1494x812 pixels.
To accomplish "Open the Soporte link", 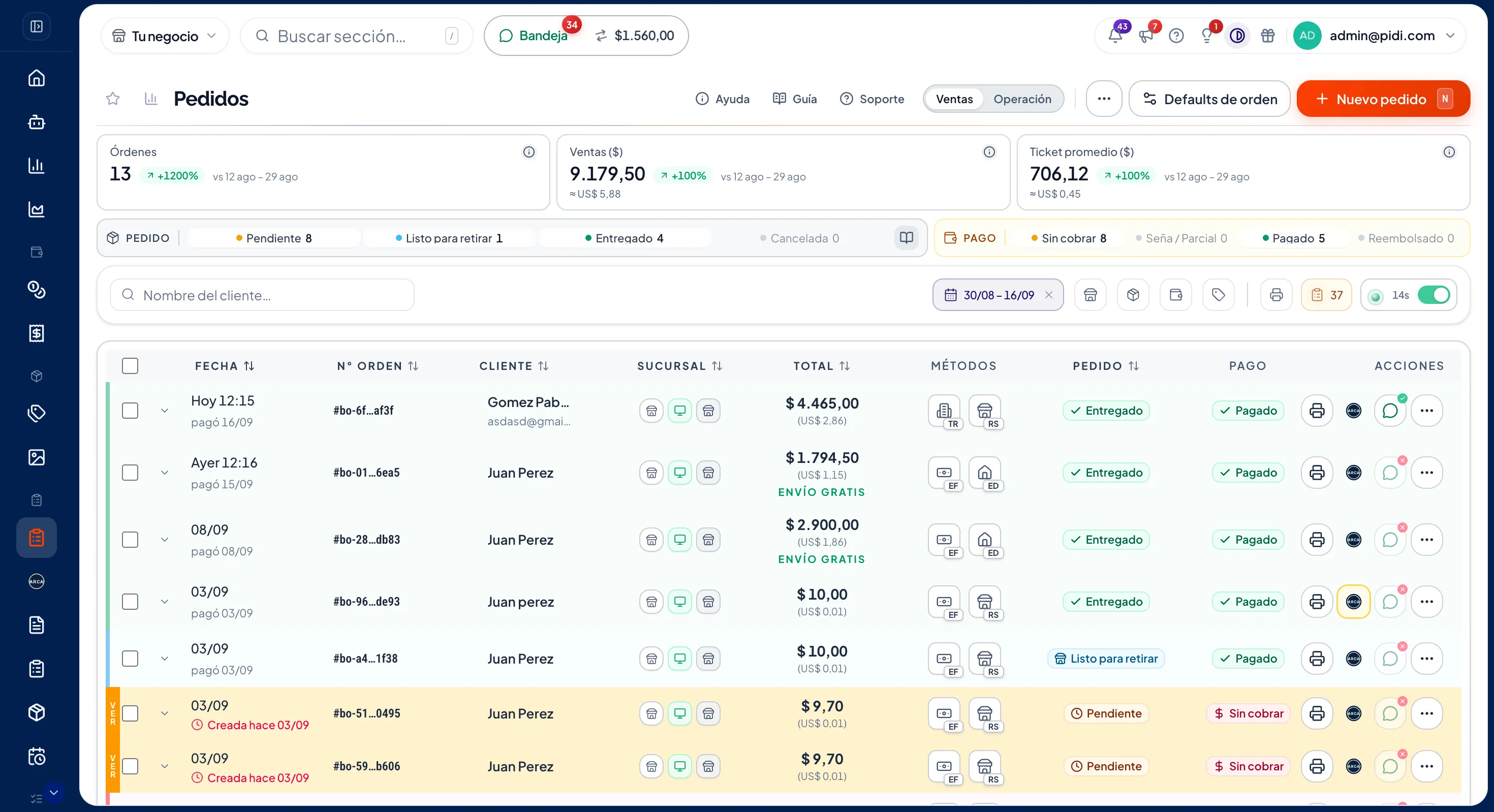I will pos(871,99).
